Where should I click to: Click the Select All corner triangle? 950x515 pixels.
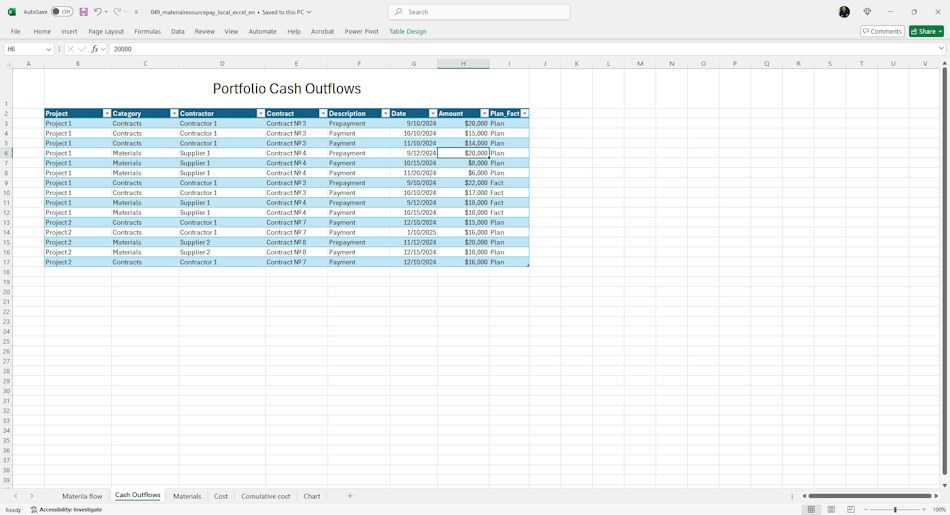click(x=8, y=64)
